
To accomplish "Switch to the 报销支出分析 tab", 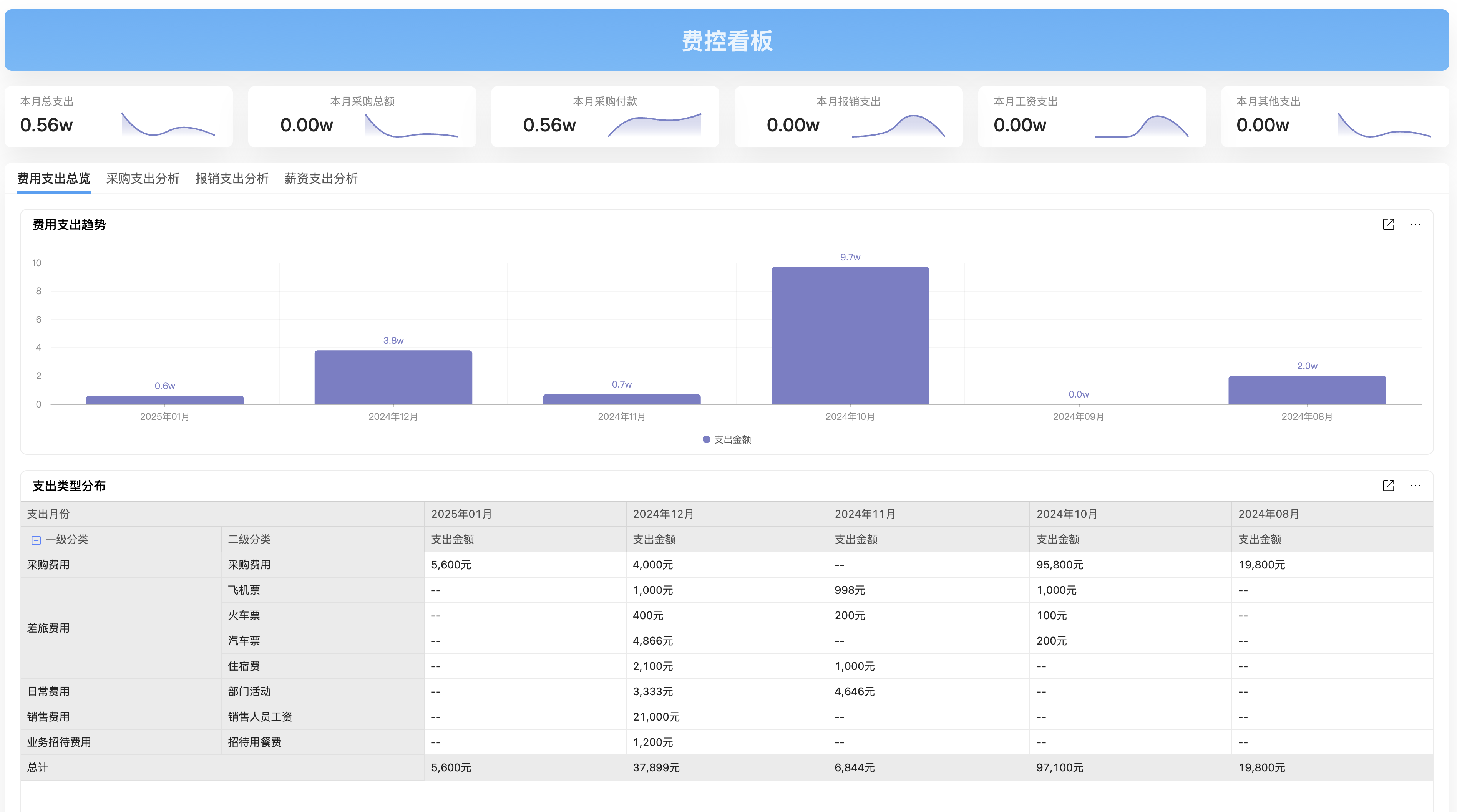I will coord(232,179).
